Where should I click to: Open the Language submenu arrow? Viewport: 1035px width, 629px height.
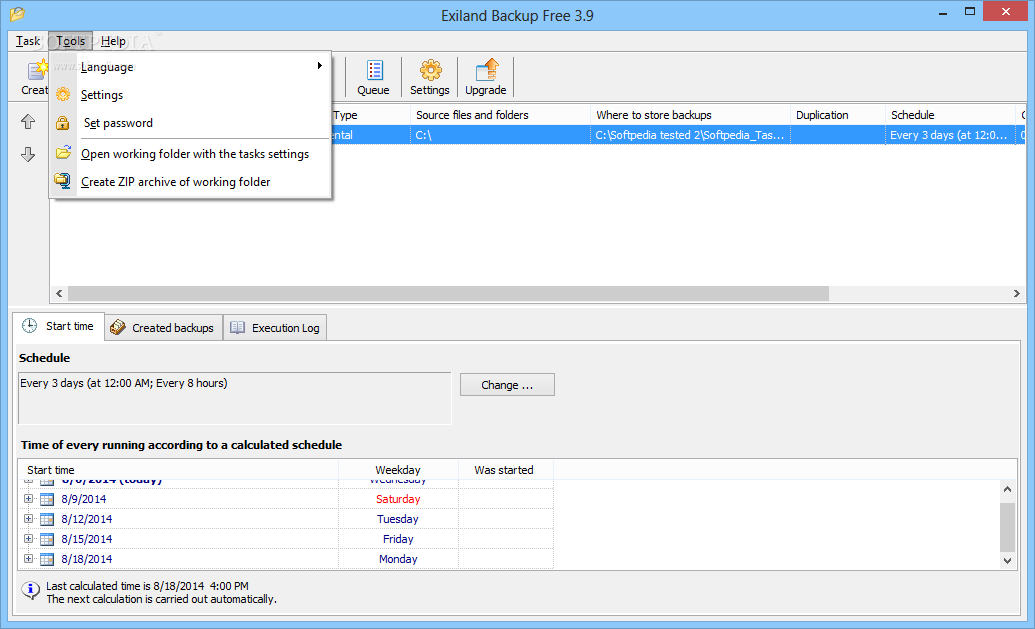click(x=319, y=66)
